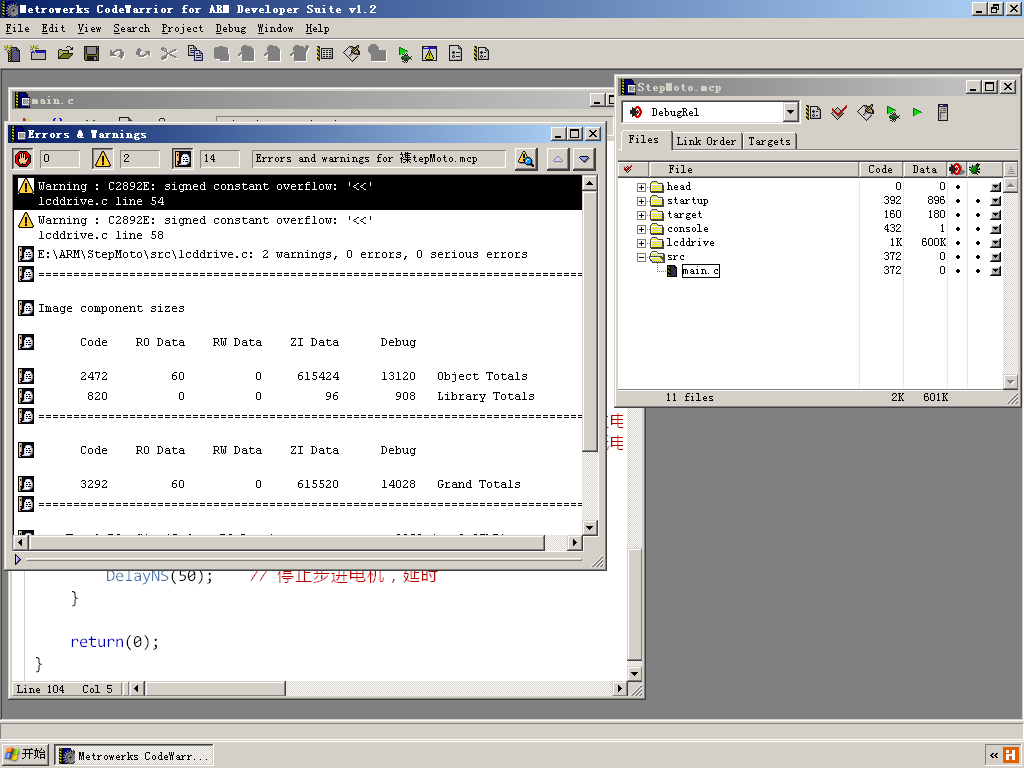Toggle target dot for head folder
The width and height of the screenshot is (1024, 768).
tap(958, 187)
